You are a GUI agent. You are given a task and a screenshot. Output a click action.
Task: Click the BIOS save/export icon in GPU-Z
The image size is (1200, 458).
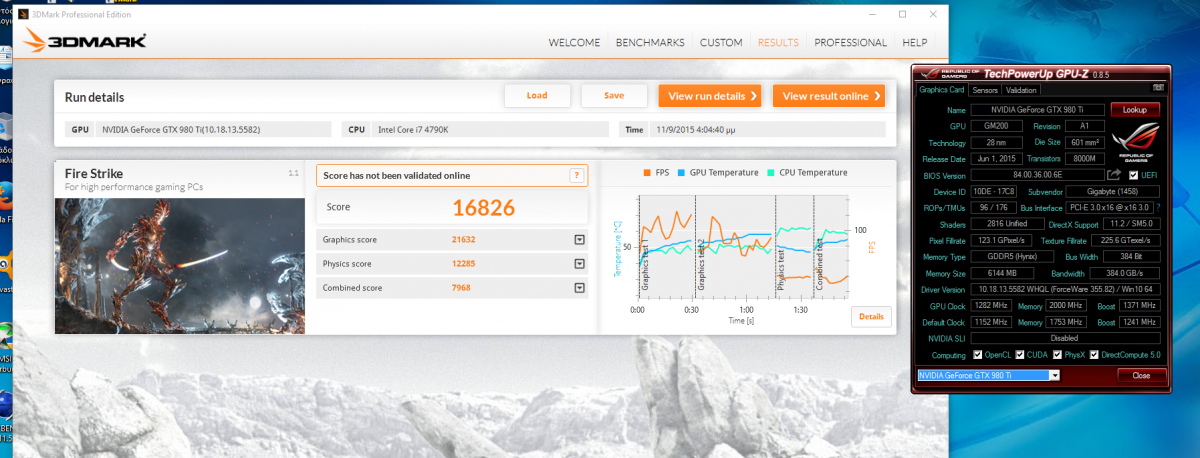(x=1114, y=173)
